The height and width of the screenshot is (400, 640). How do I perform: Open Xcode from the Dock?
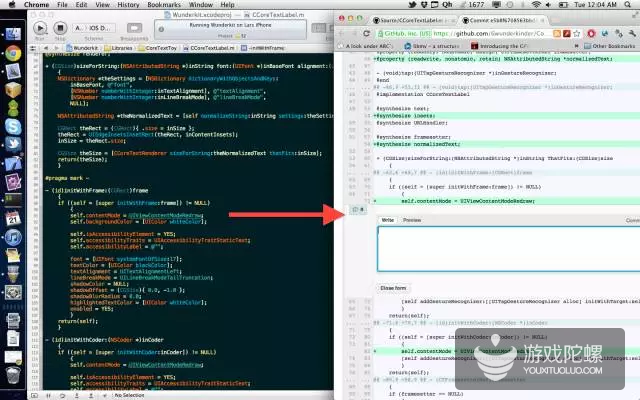pos(13,163)
